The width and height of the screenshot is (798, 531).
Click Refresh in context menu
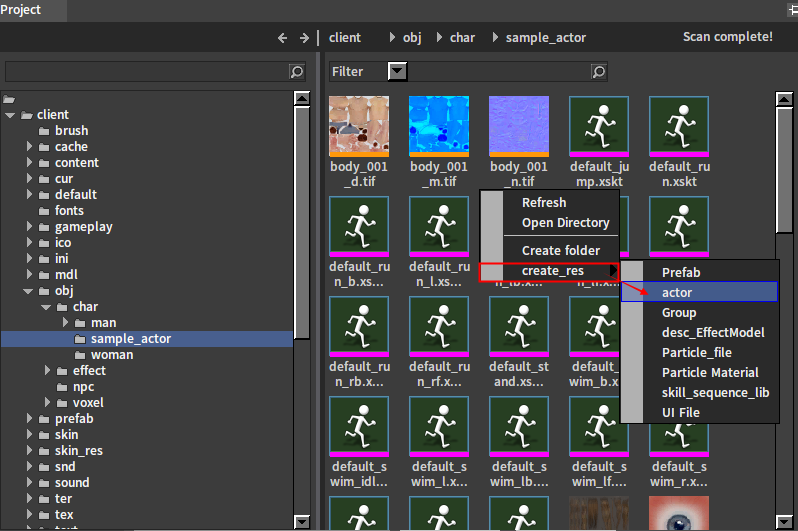pyautogui.click(x=544, y=203)
